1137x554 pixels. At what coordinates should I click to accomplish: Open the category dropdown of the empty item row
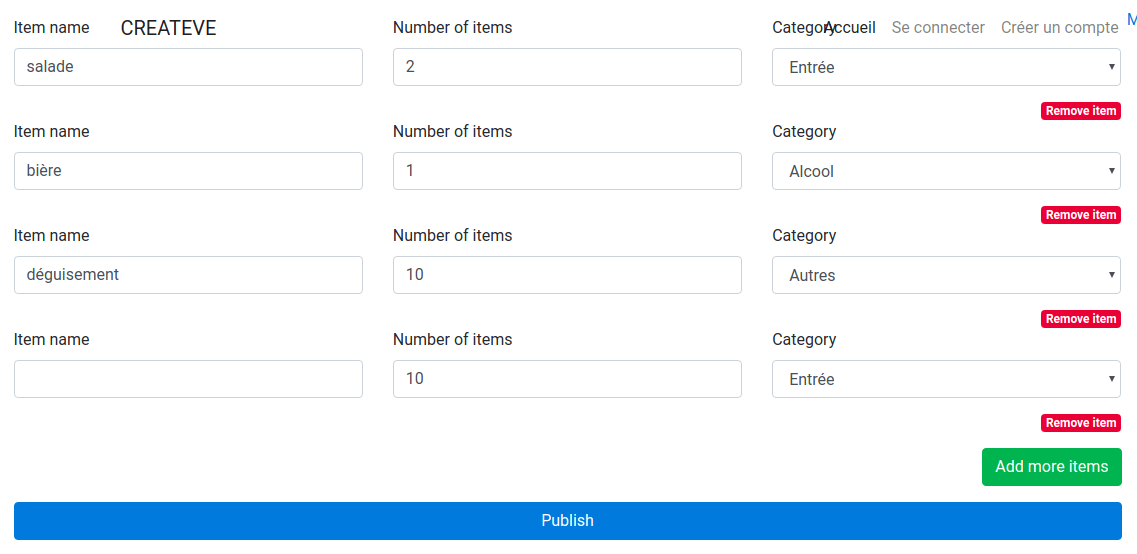click(x=946, y=379)
